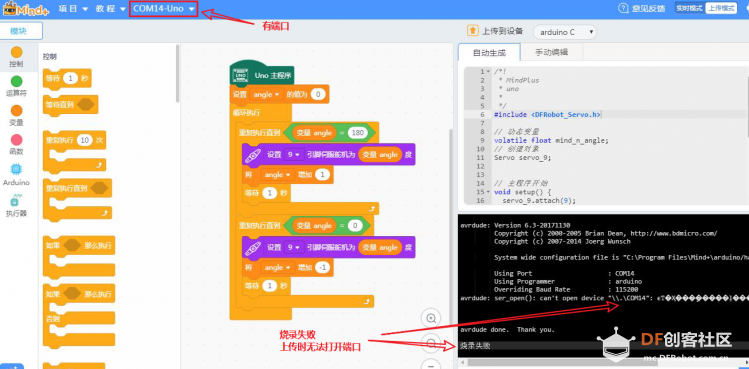Click loop arrow on 重复执行 10 次 palette block
This screenshot has height=369, width=749.
(99, 165)
